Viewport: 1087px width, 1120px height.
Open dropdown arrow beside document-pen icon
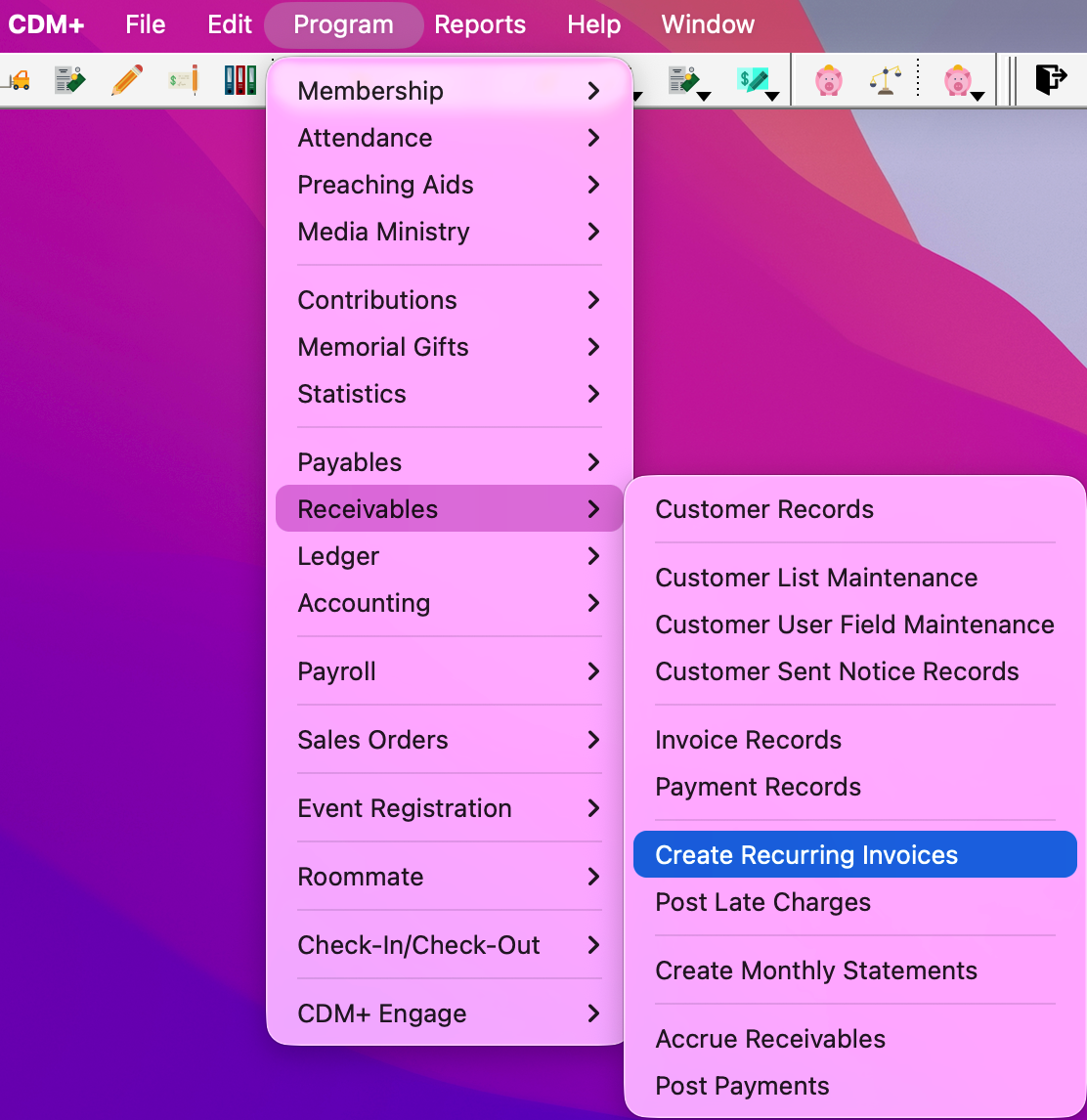click(x=704, y=96)
